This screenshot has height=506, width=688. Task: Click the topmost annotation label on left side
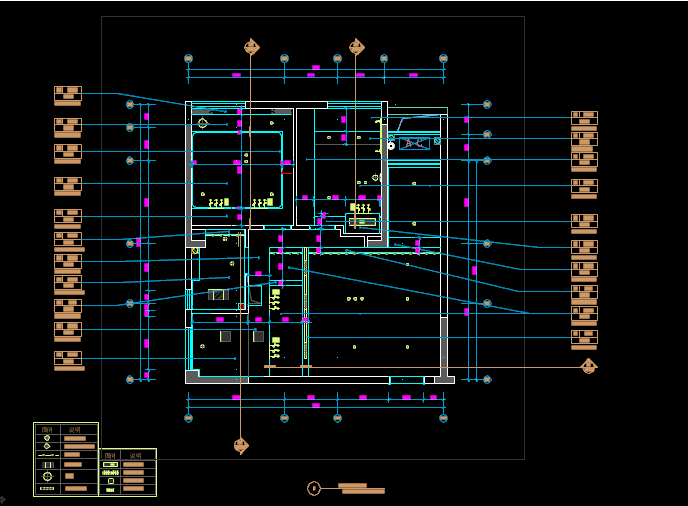click(67, 95)
